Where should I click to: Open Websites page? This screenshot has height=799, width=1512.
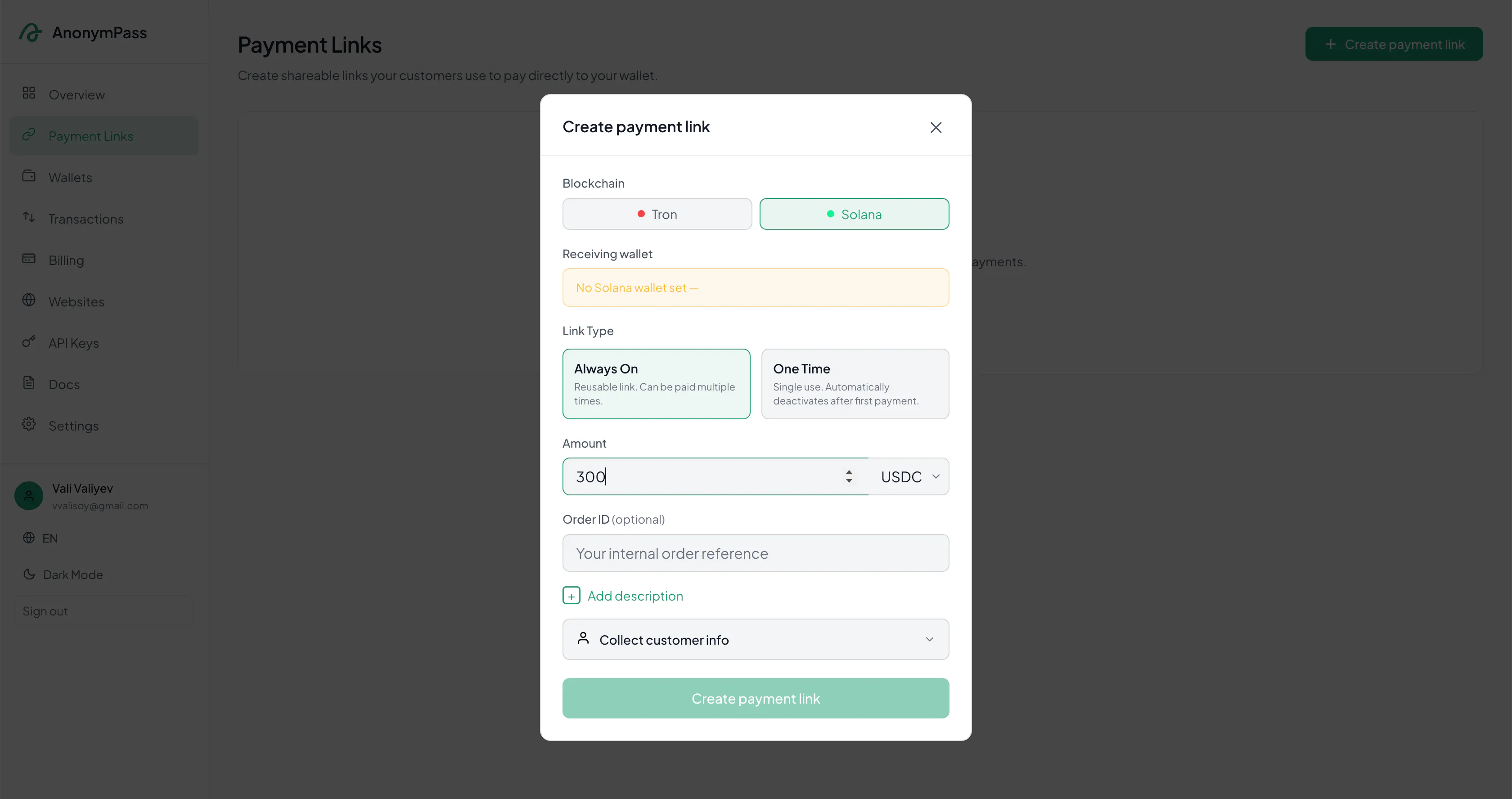[104, 301]
